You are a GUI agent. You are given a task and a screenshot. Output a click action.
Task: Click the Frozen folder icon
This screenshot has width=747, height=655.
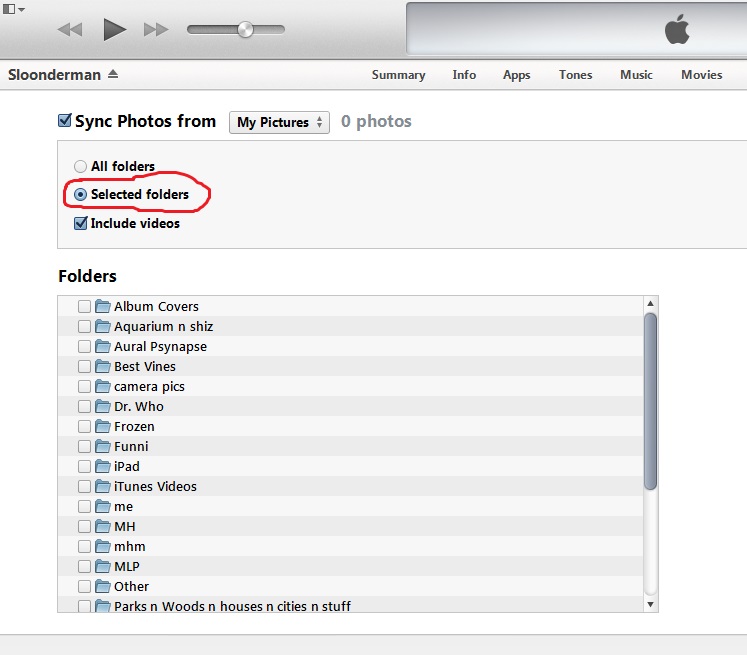pos(102,426)
